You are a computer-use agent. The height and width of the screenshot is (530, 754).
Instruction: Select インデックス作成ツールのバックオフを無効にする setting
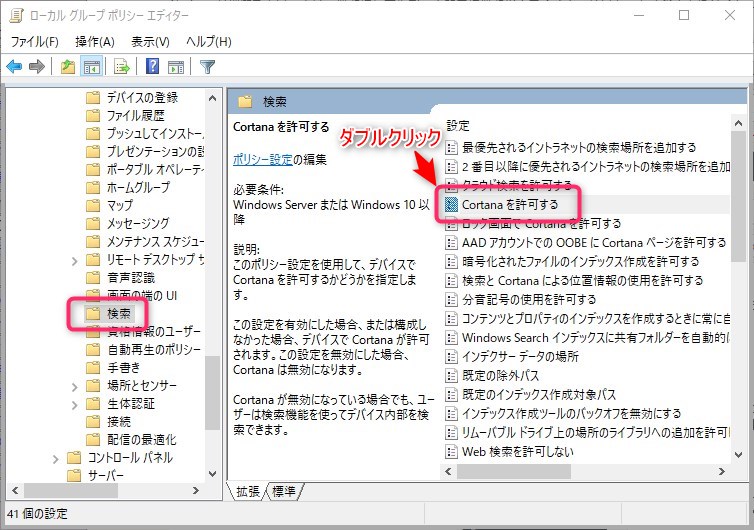(x=571, y=413)
